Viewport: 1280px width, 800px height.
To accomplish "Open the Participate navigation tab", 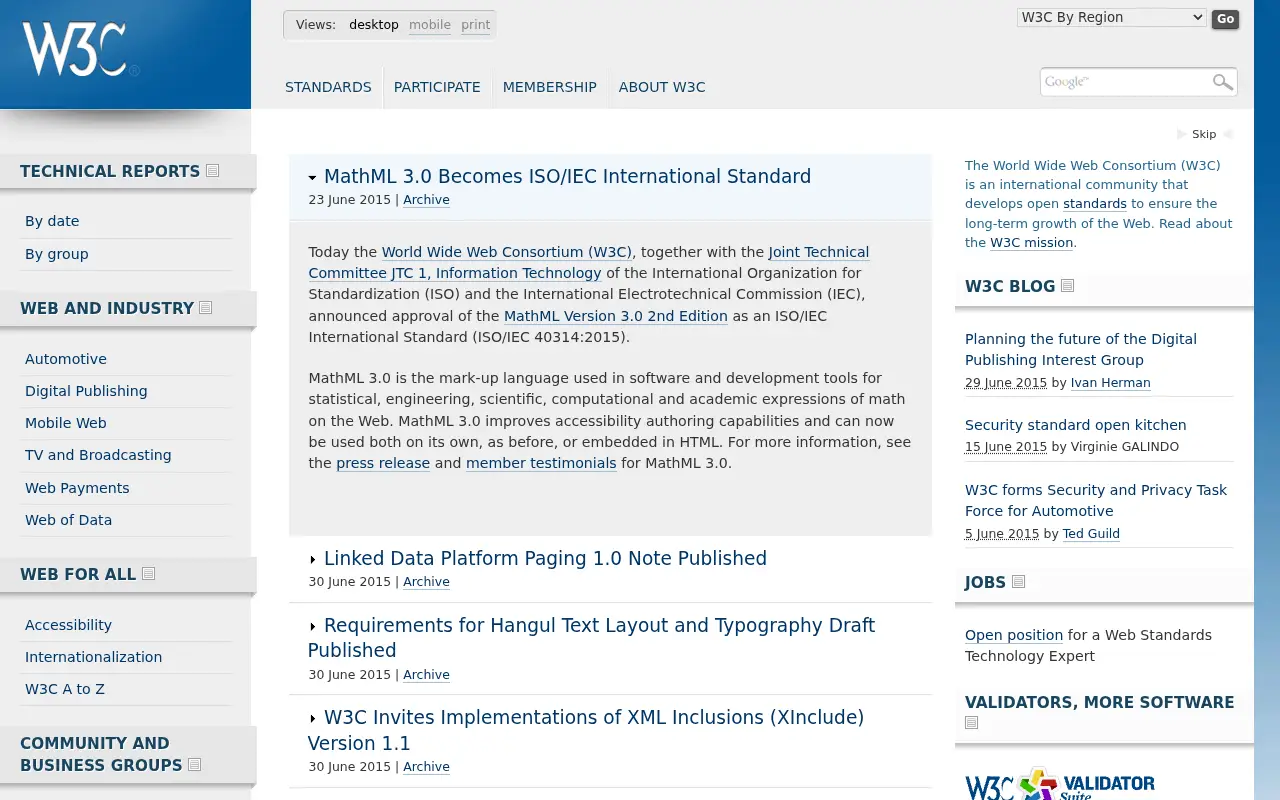I will pyautogui.click(x=437, y=87).
